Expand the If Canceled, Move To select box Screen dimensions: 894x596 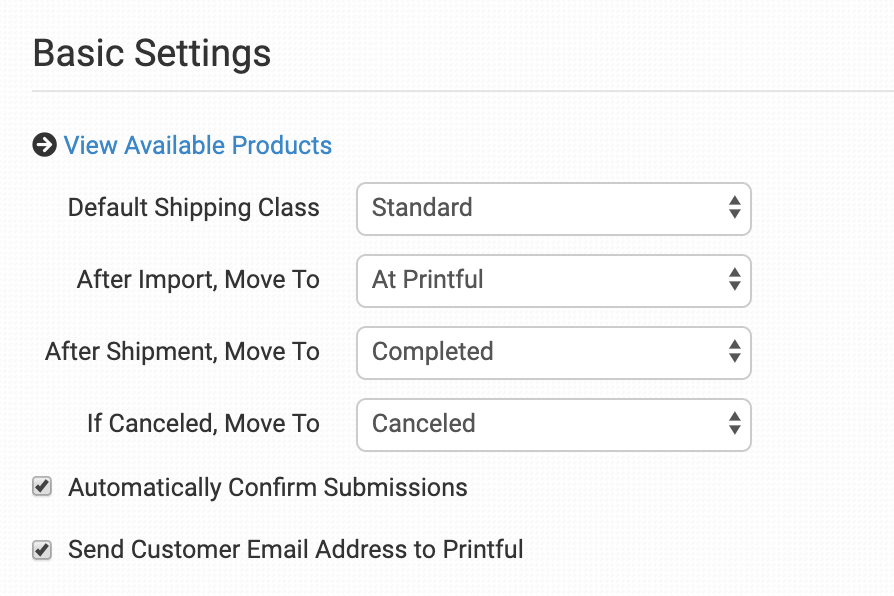553,424
